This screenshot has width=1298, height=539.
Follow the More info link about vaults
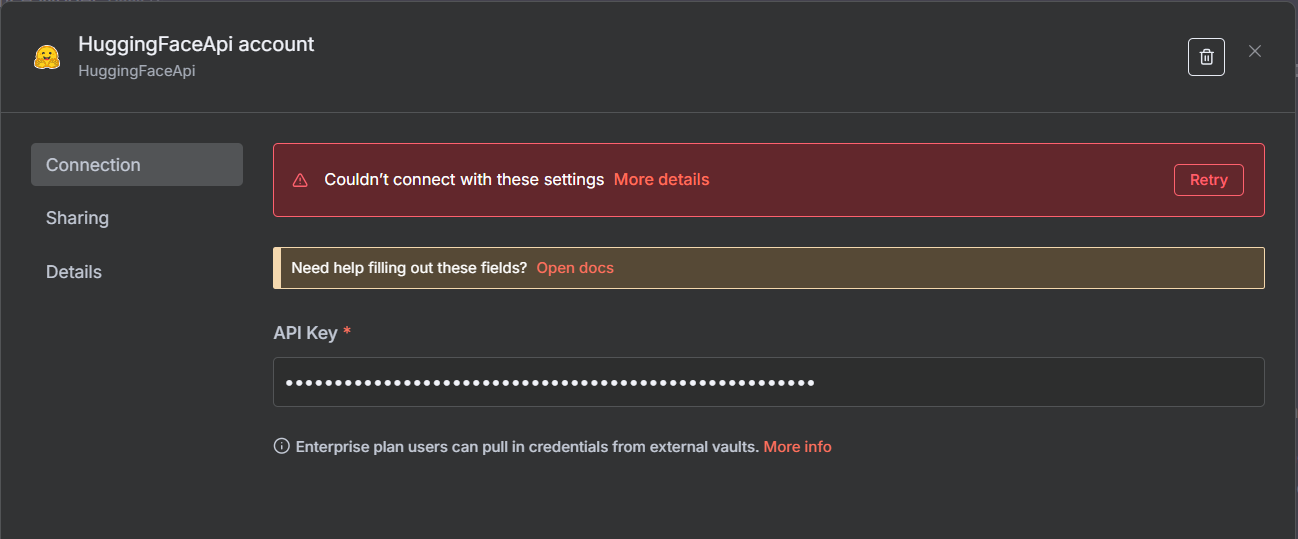(x=797, y=447)
